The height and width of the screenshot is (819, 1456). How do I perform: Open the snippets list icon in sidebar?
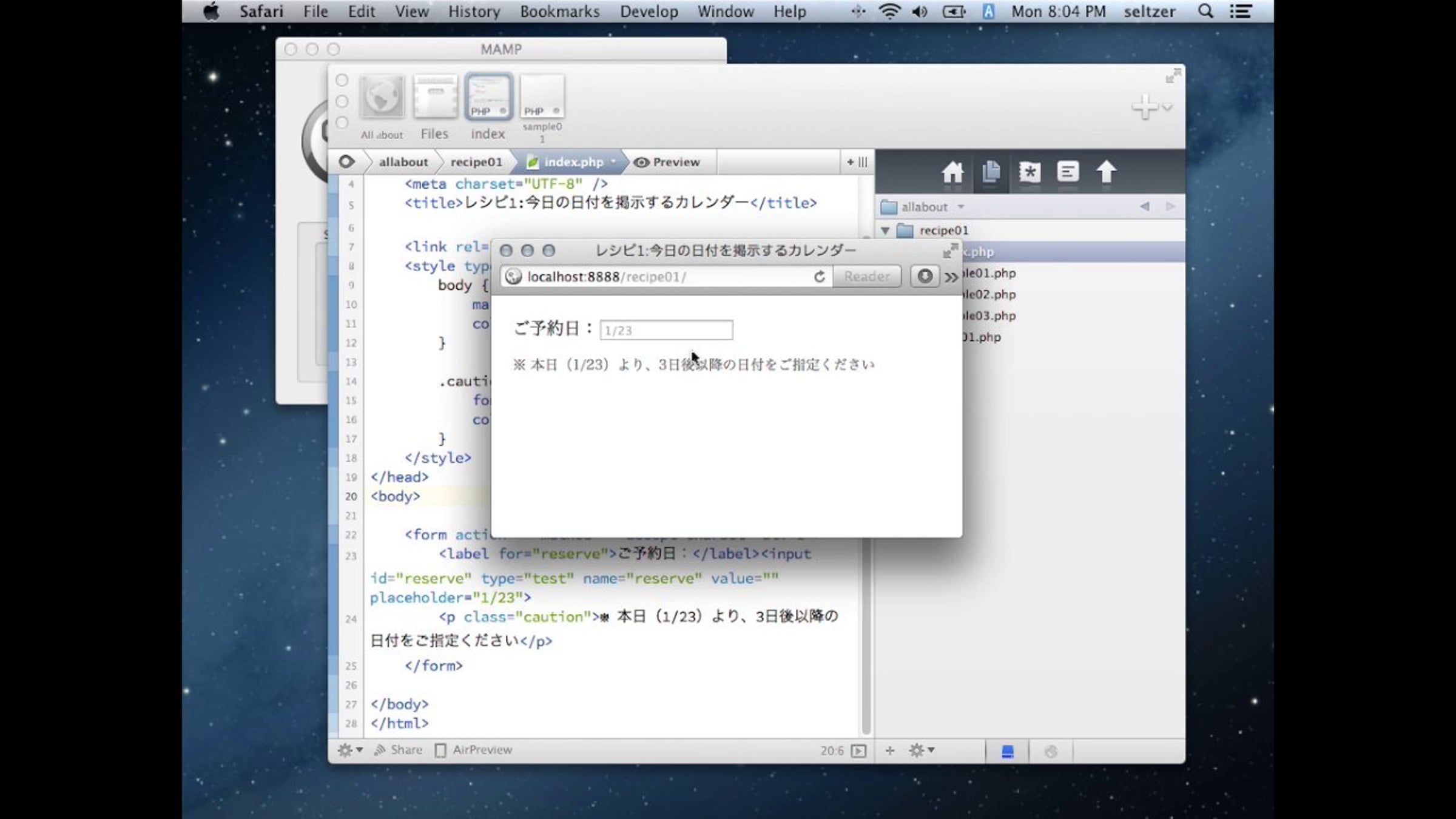point(1068,172)
